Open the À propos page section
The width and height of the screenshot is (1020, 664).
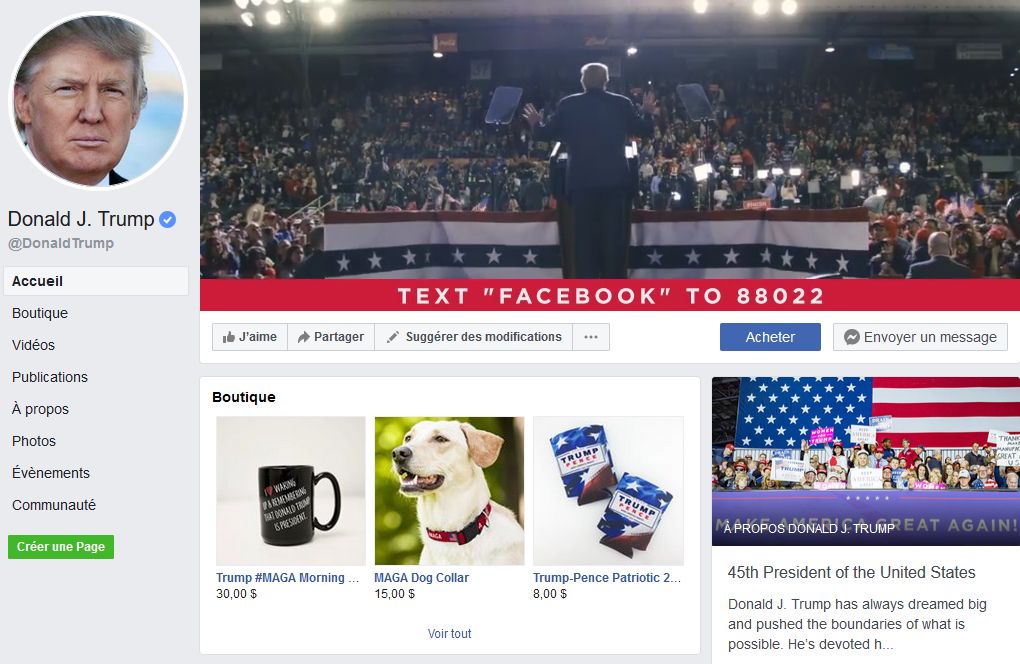[x=40, y=409]
